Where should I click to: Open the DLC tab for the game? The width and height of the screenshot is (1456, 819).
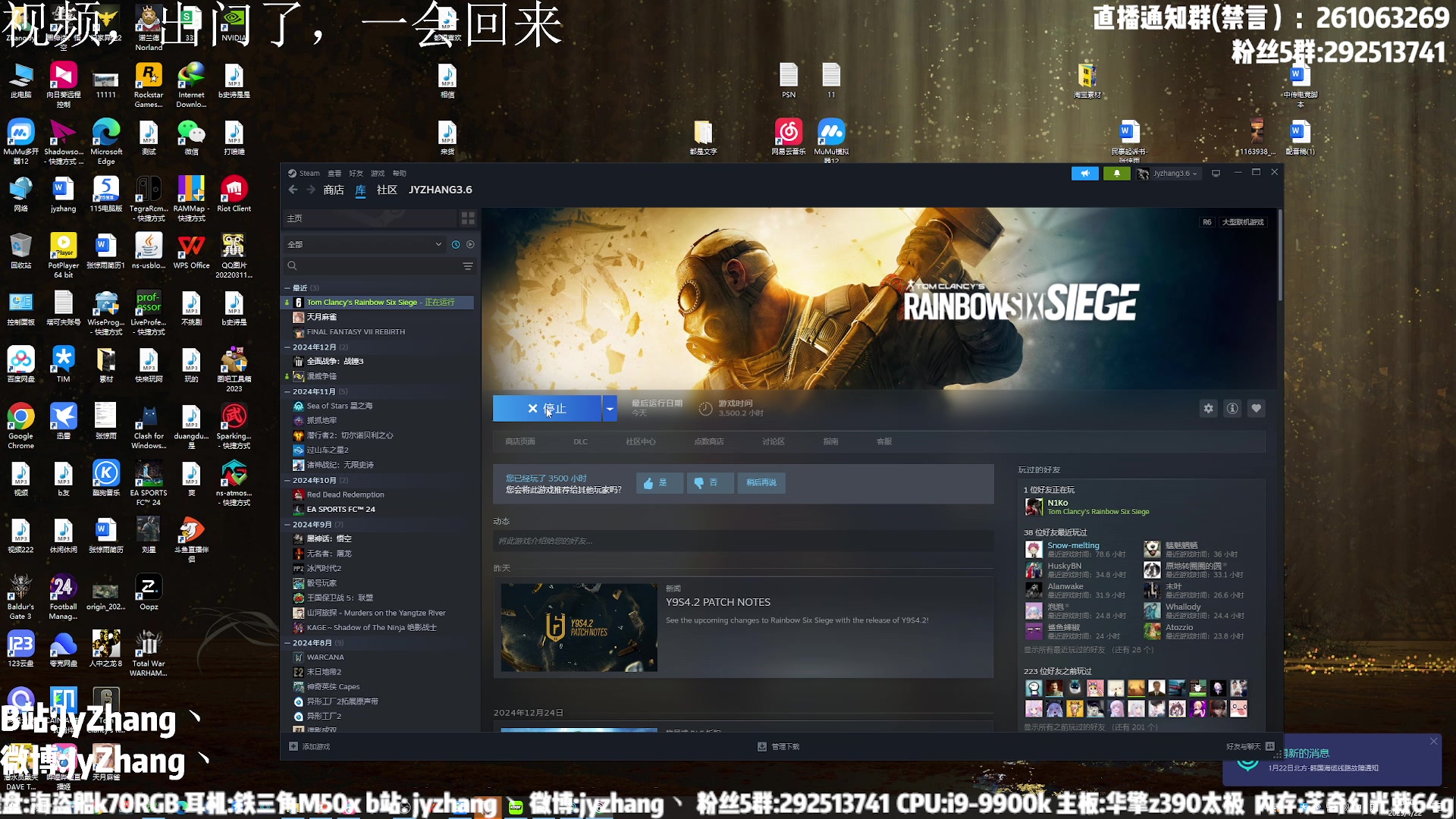point(580,442)
